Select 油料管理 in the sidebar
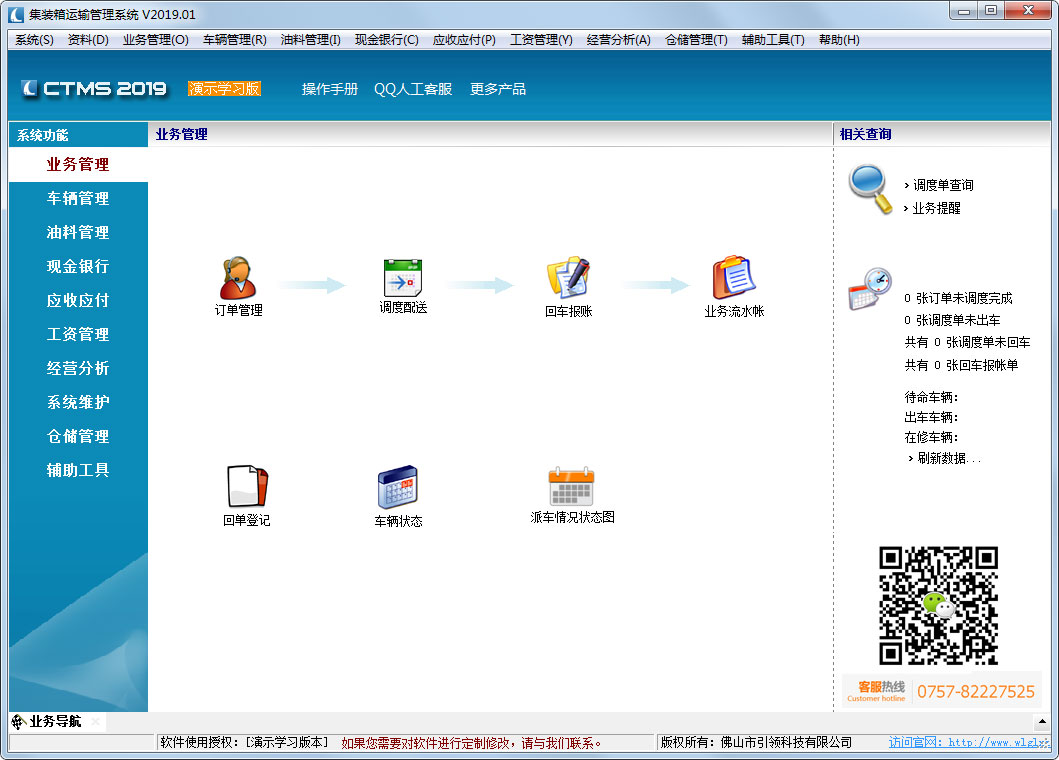The image size is (1059, 760). click(x=78, y=232)
